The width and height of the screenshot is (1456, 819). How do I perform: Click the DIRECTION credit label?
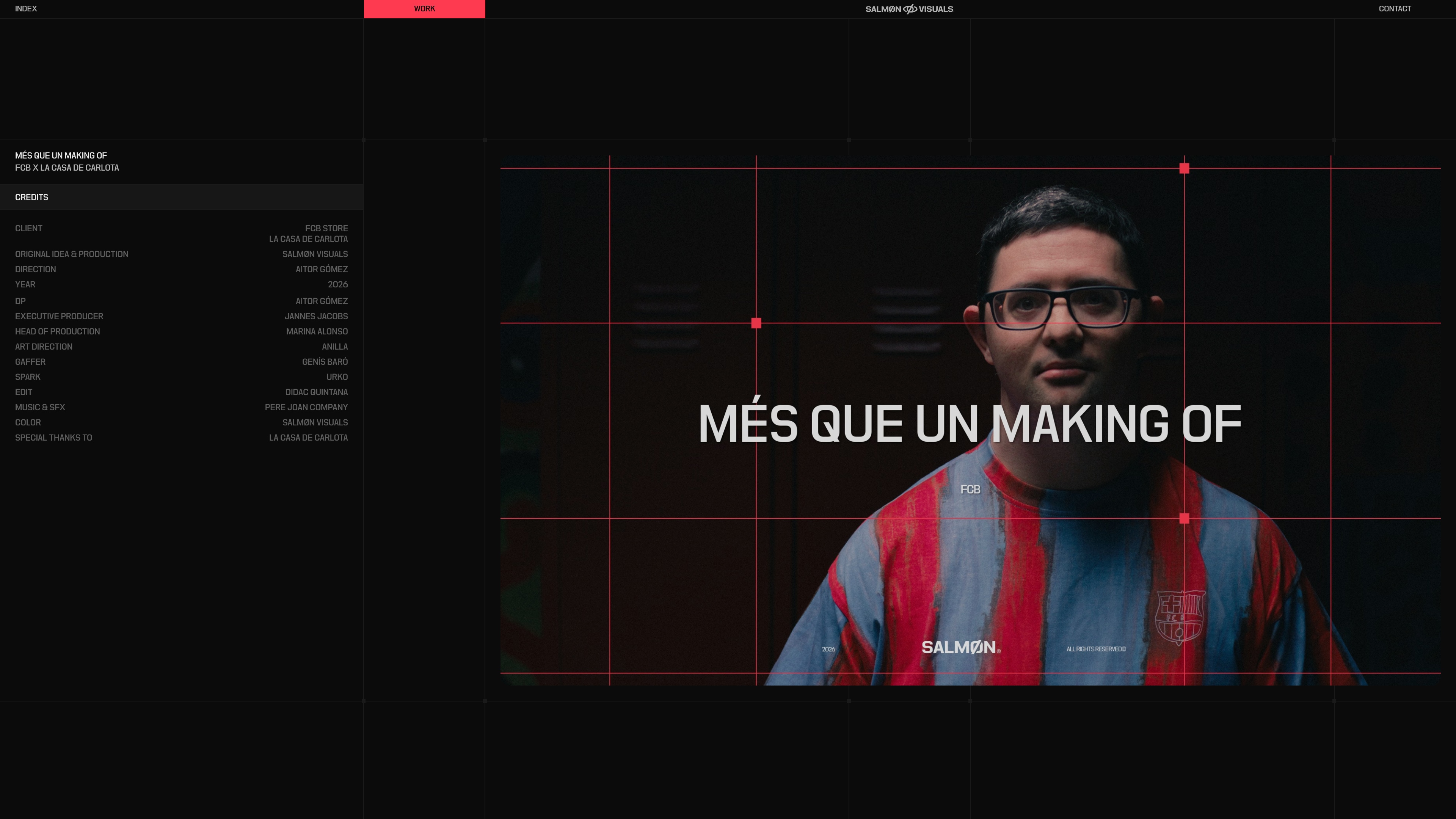tap(36, 270)
